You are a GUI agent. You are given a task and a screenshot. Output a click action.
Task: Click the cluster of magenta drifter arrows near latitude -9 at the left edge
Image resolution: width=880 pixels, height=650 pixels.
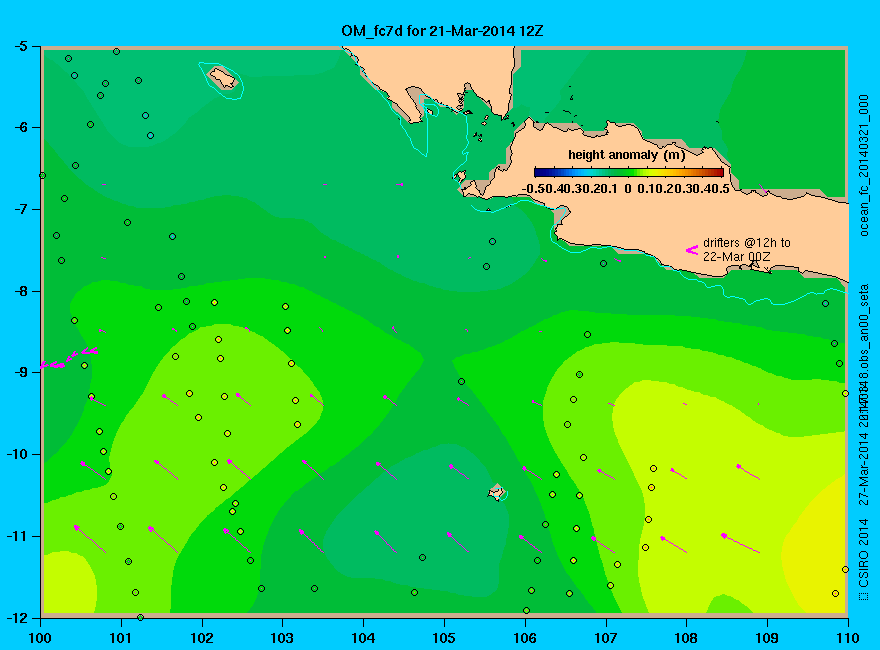point(70,358)
